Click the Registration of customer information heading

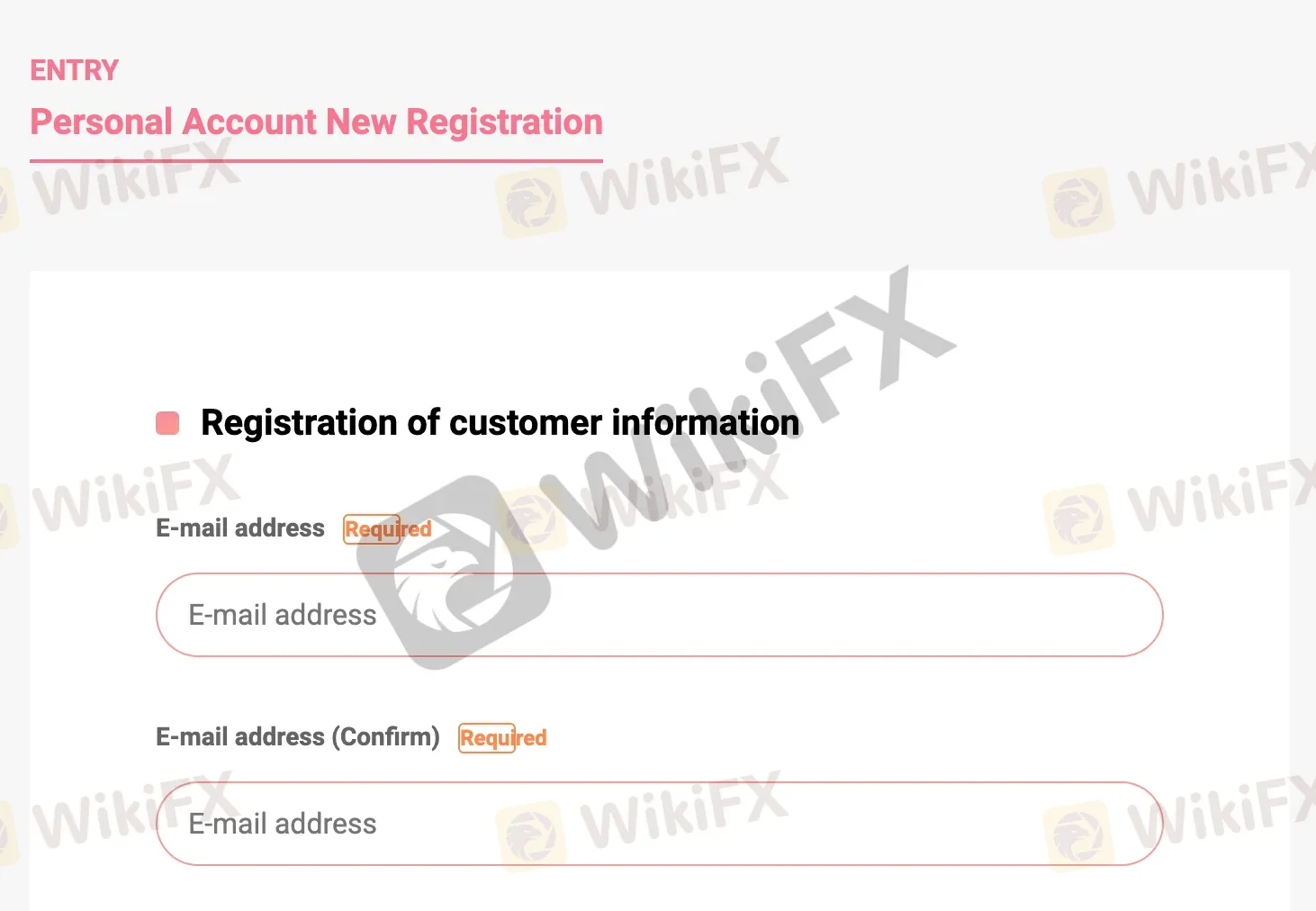[x=500, y=423]
